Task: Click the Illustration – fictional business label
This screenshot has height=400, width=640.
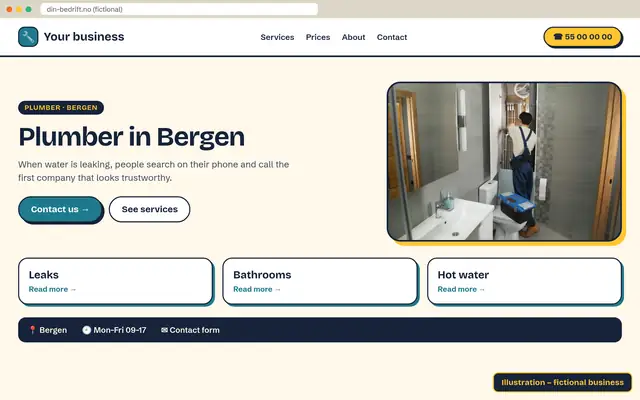Action: tap(562, 382)
